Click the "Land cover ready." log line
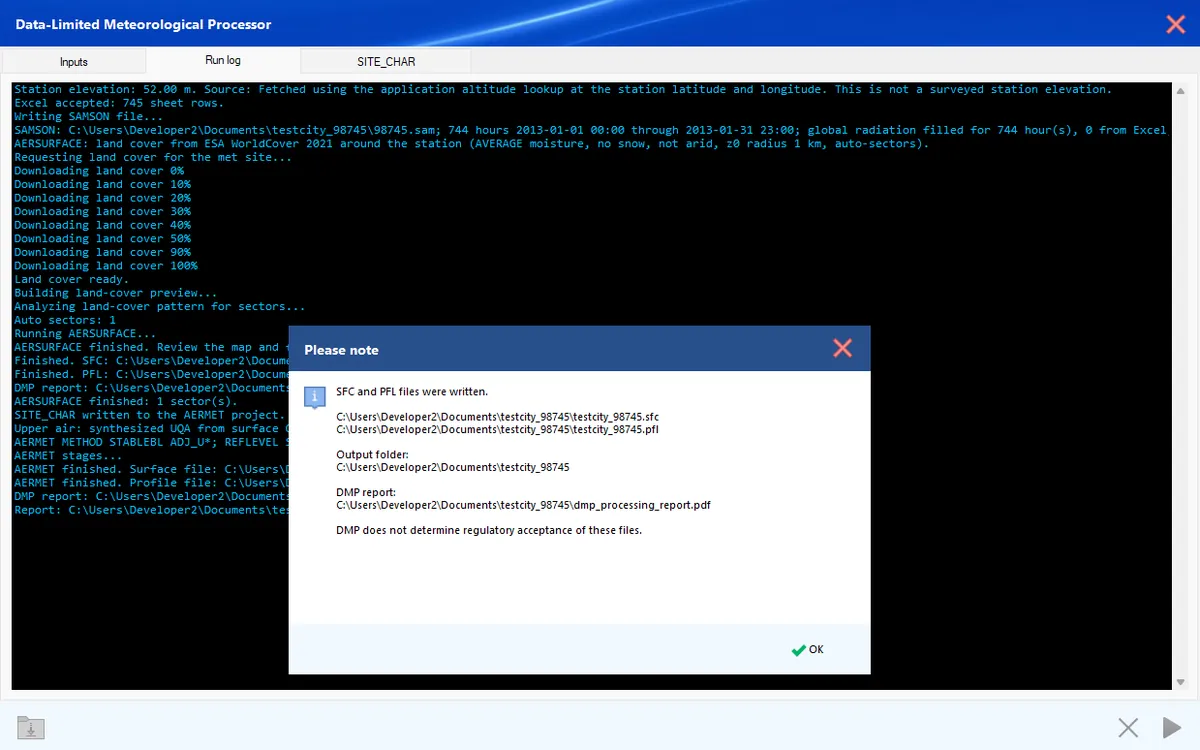The image size is (1200, 750). (71, 280)
